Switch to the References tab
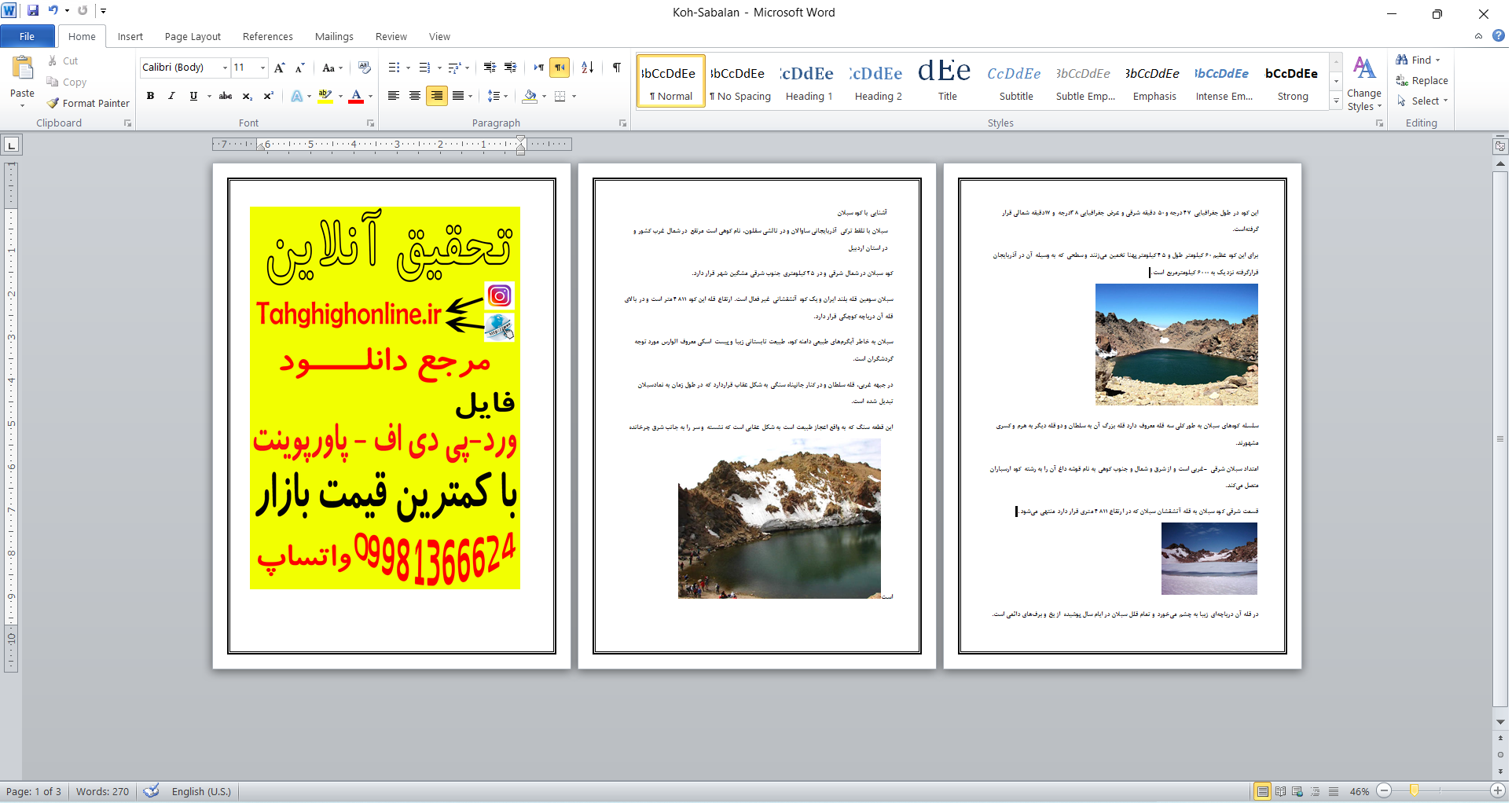 (268, 36)
